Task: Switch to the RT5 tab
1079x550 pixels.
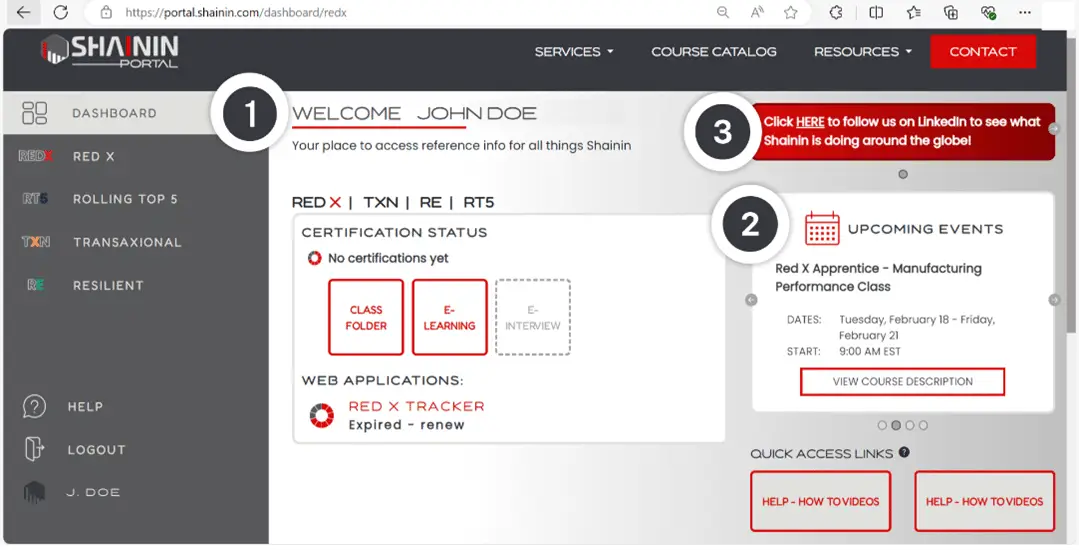Action: tap(478, 202)
